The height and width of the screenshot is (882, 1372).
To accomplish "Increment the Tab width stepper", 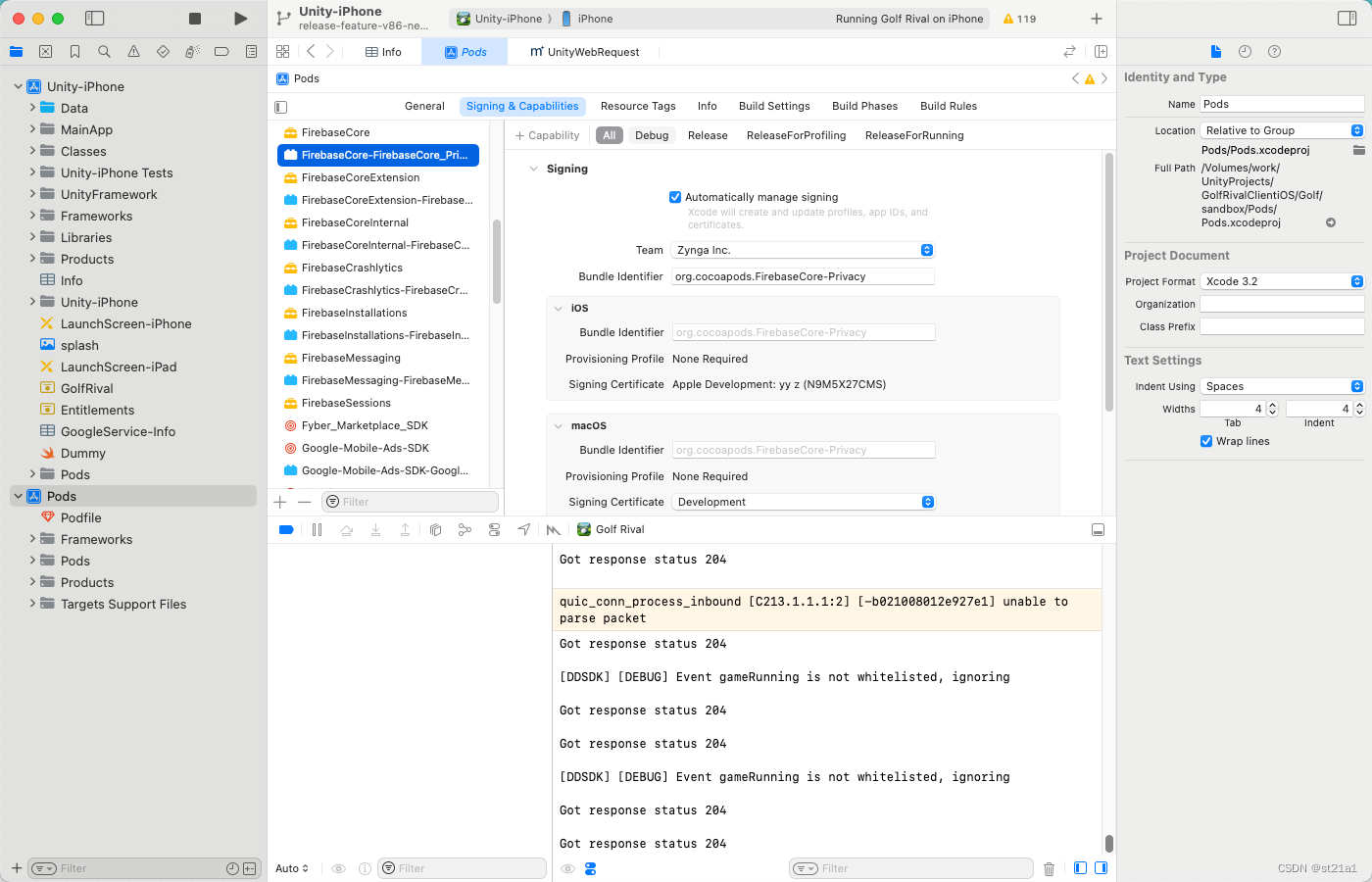I will click(x=1272, y=406).
